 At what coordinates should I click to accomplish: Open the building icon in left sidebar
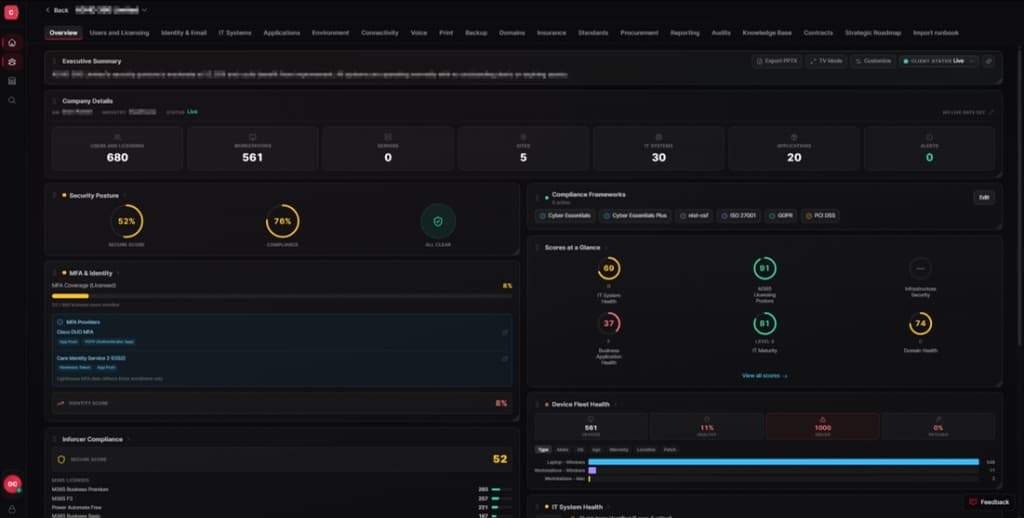12,81
